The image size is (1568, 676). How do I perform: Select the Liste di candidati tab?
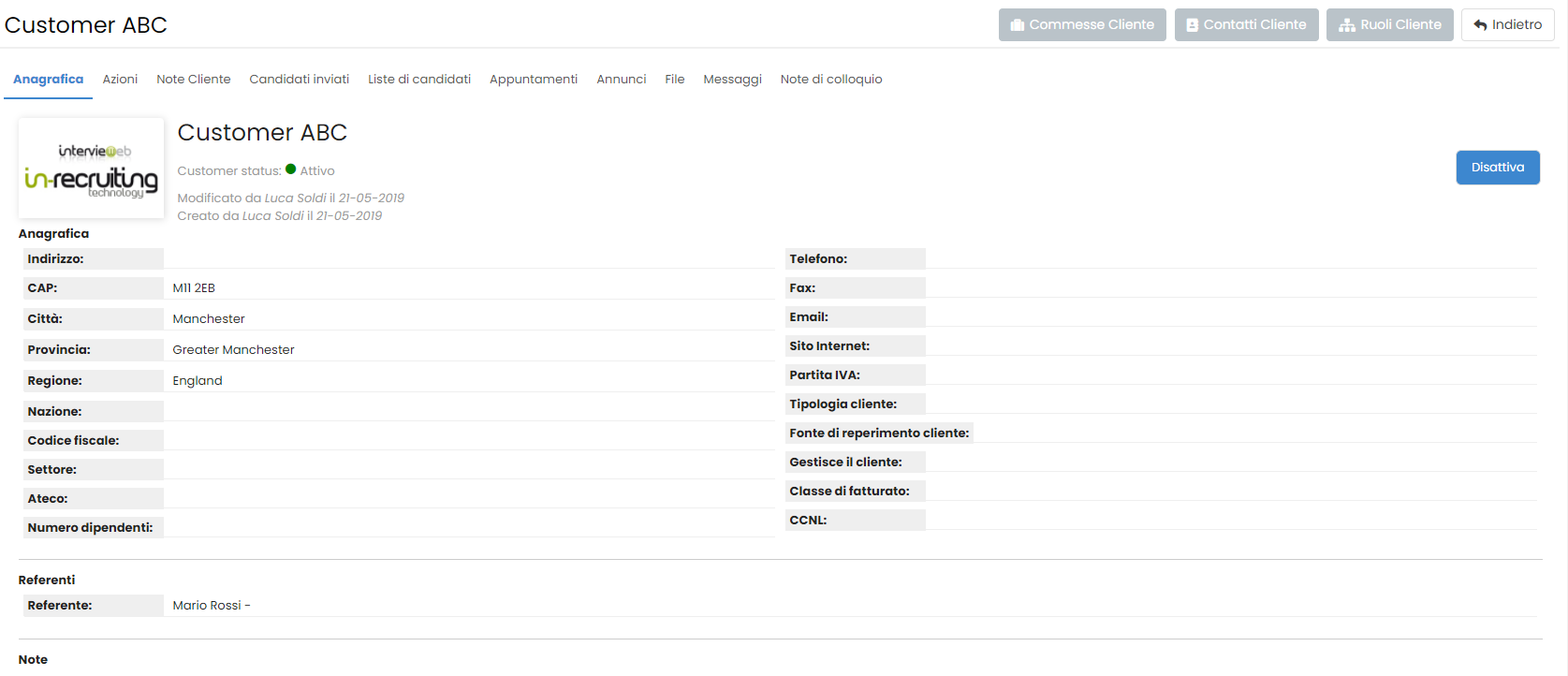tap(418, 80)
